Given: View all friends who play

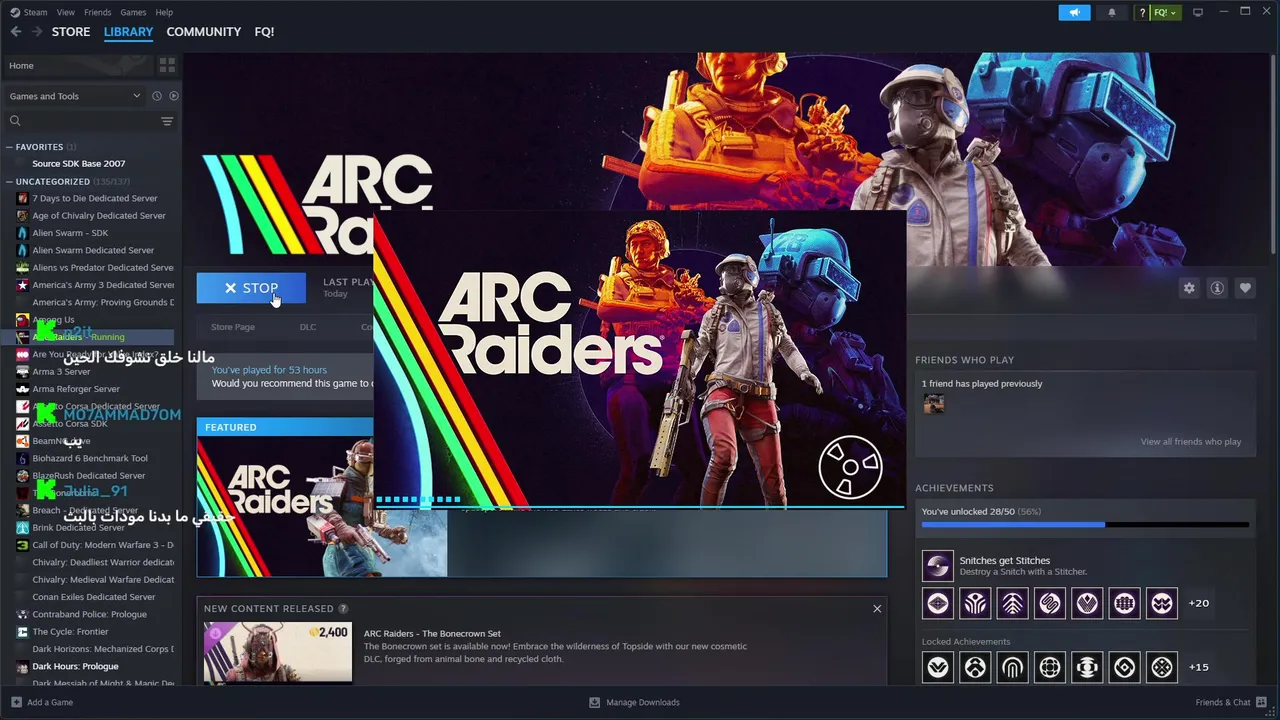Looking at the screenshot, I should [1190, 442].
